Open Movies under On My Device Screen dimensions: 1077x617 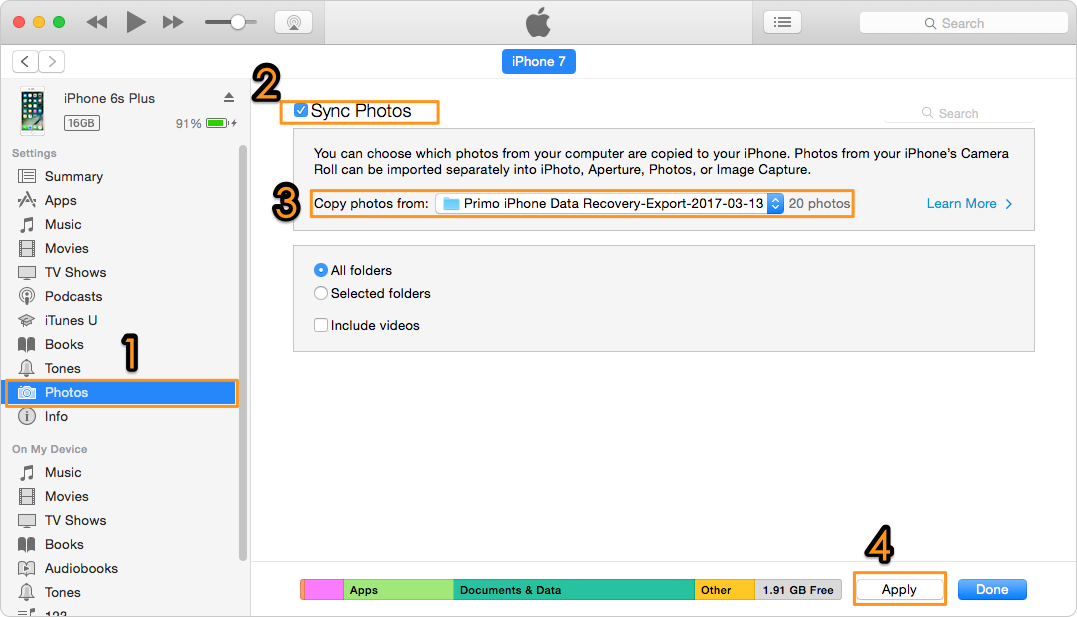pos(67,497)
